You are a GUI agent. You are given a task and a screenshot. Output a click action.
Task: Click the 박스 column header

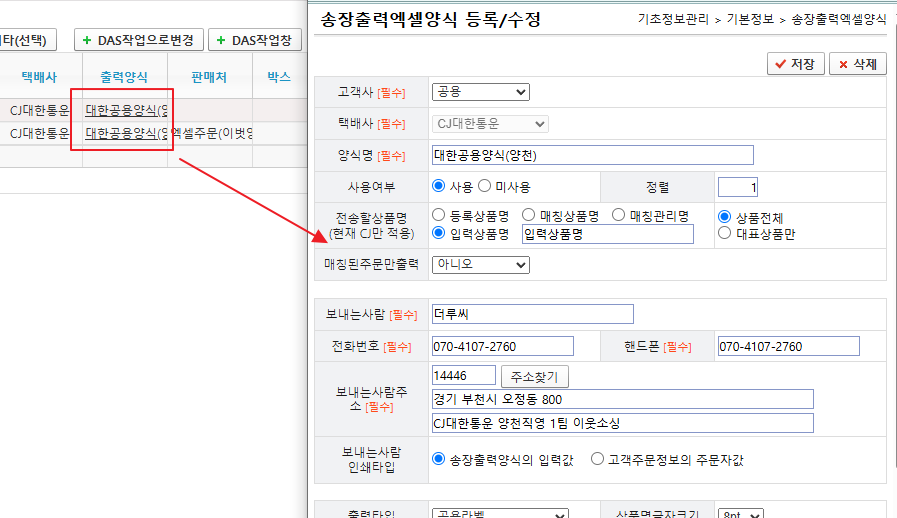pyautogui.click(x=279, y=77)
